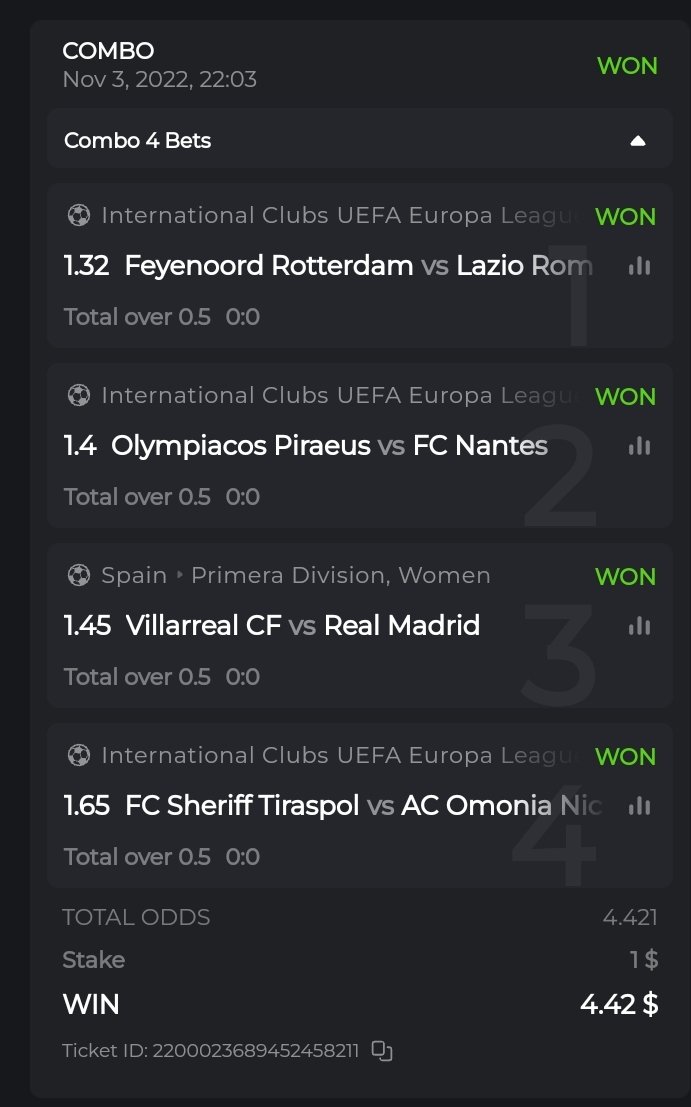Open FC Sheriff Tiraspol vs Omonia match
The image size is (691, 1107).
point(362,806)
